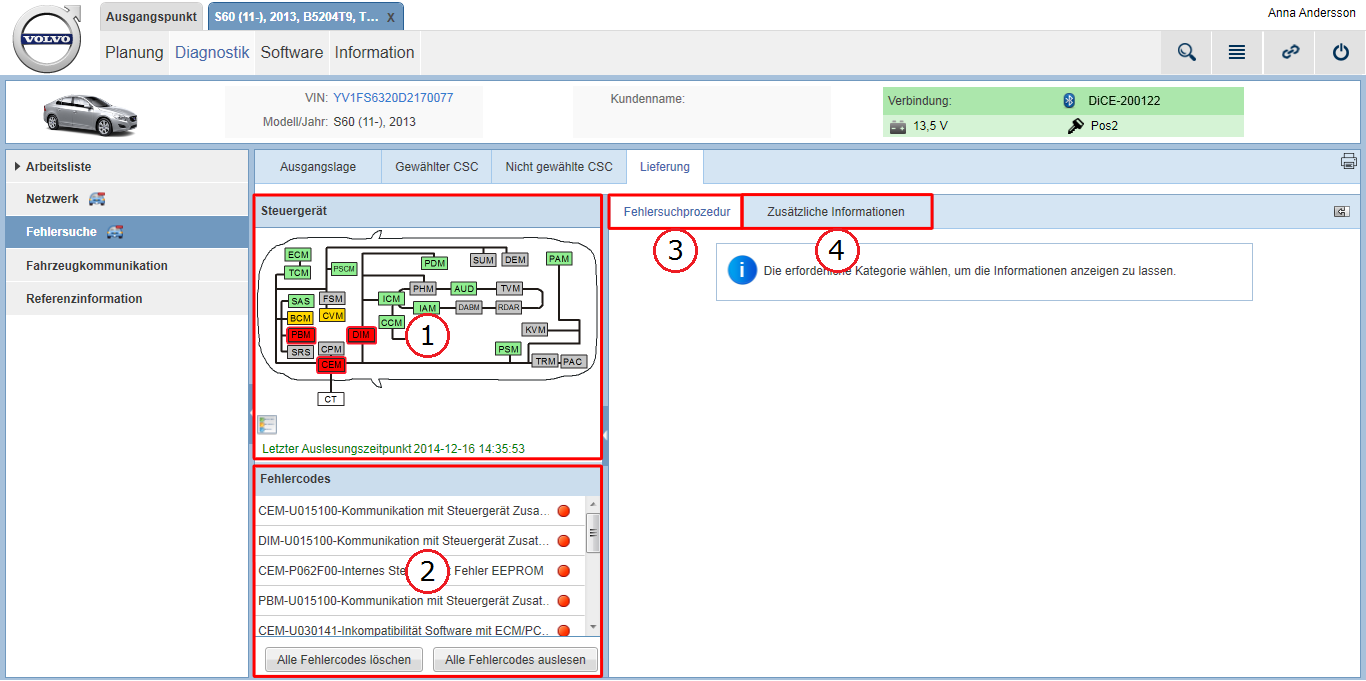Image resolution: width=1366 pixels, height=681 pixels.
Task: Go to the Information menu
Action: click(x=374, y=53)
